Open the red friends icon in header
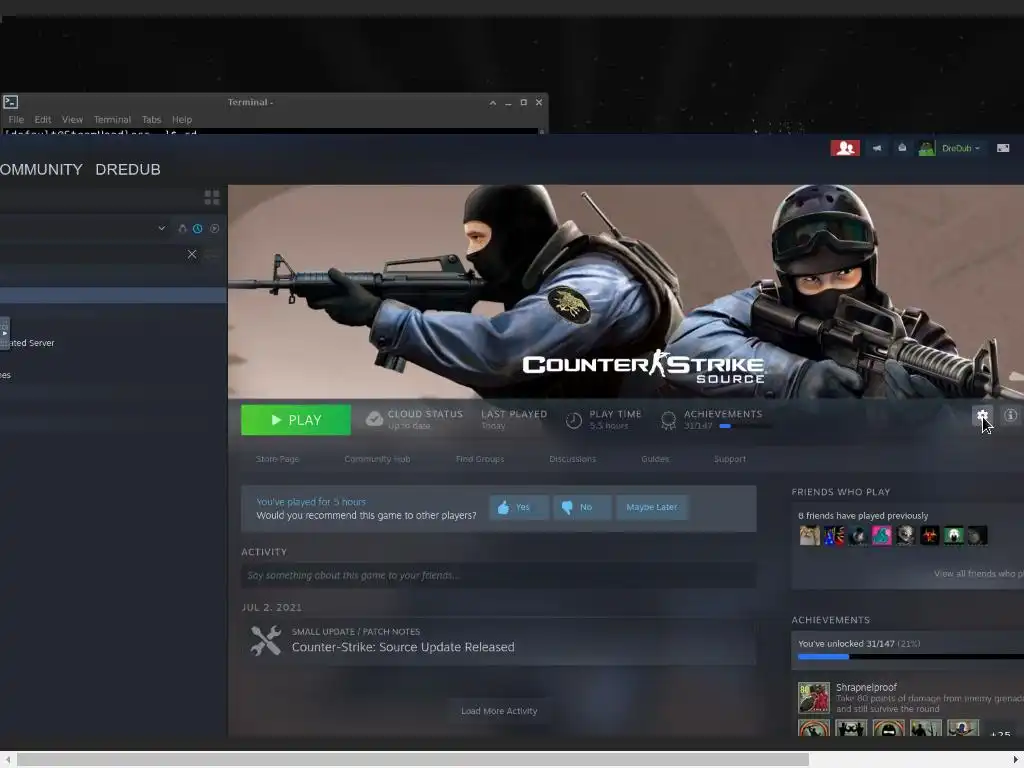This screenshot has height=768, width=1024. pos(844,148)
